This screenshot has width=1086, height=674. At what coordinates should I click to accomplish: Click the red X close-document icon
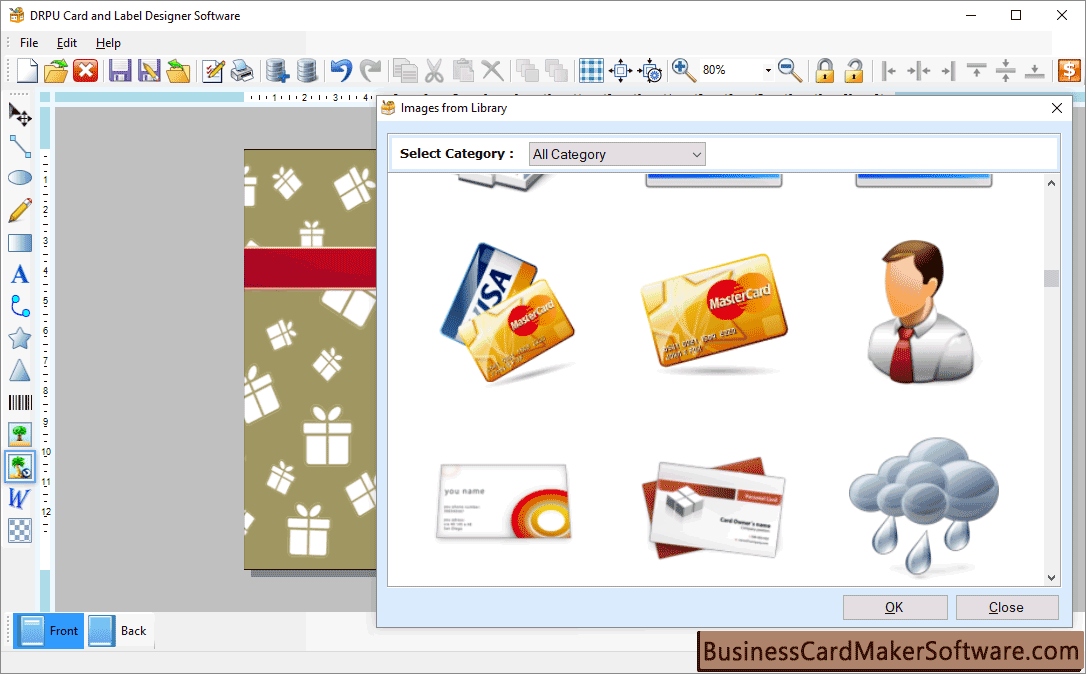[85, 71]
